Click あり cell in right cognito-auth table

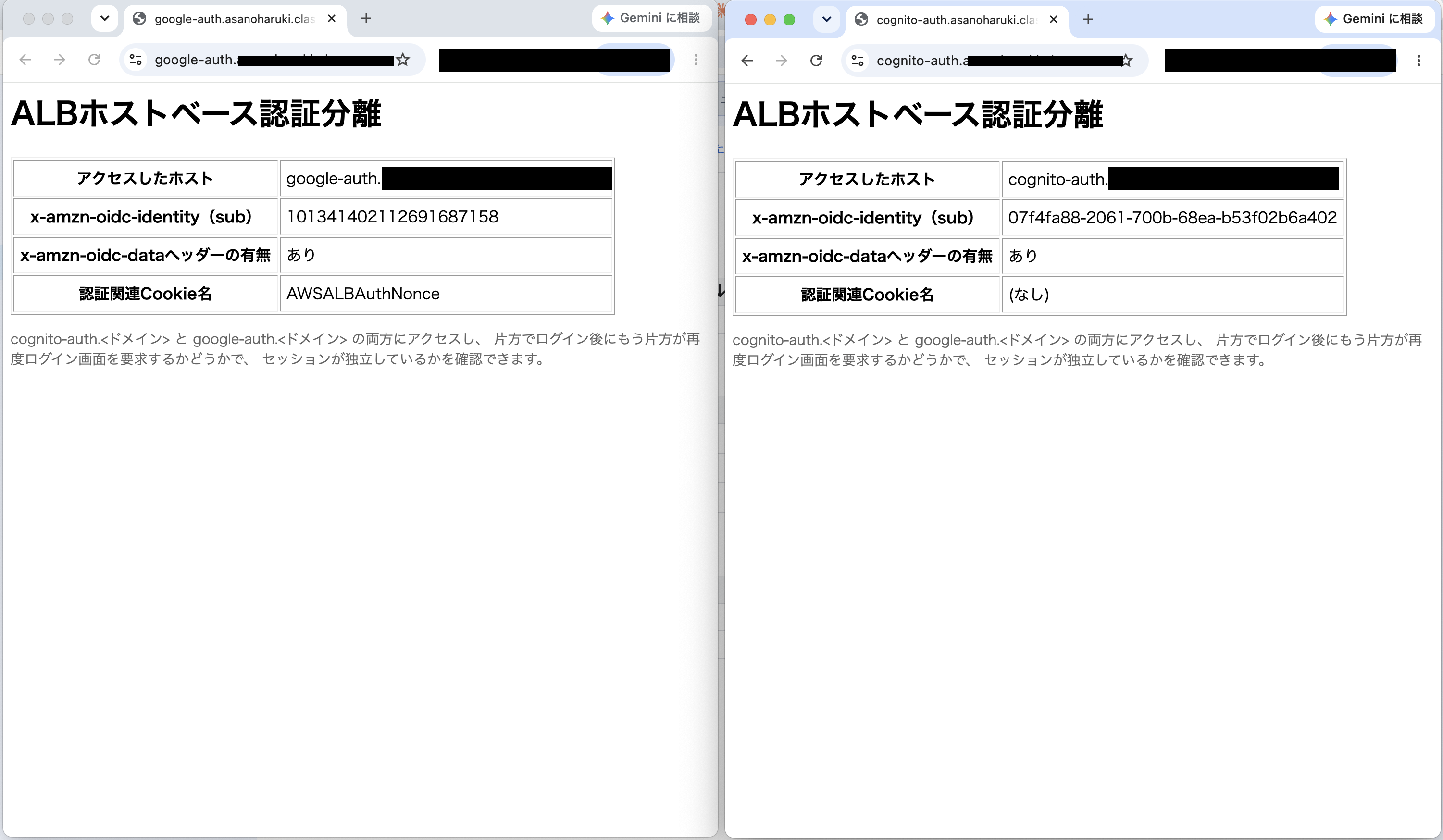point(1172,257)
